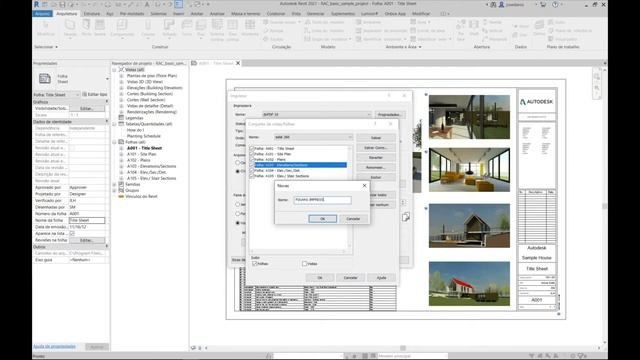Click Editar tipo in Properties panel
640x360 pixels.
pos(95,95)
